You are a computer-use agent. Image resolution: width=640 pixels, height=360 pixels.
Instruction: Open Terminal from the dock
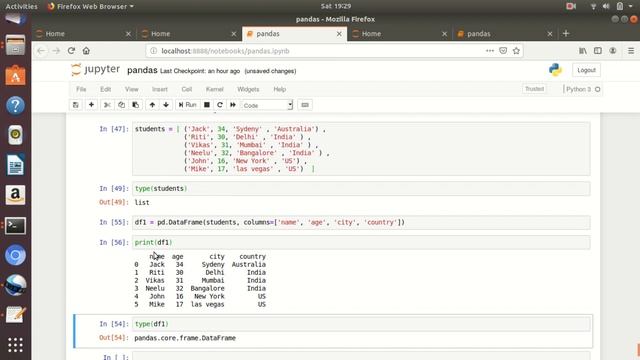[16, 225]
